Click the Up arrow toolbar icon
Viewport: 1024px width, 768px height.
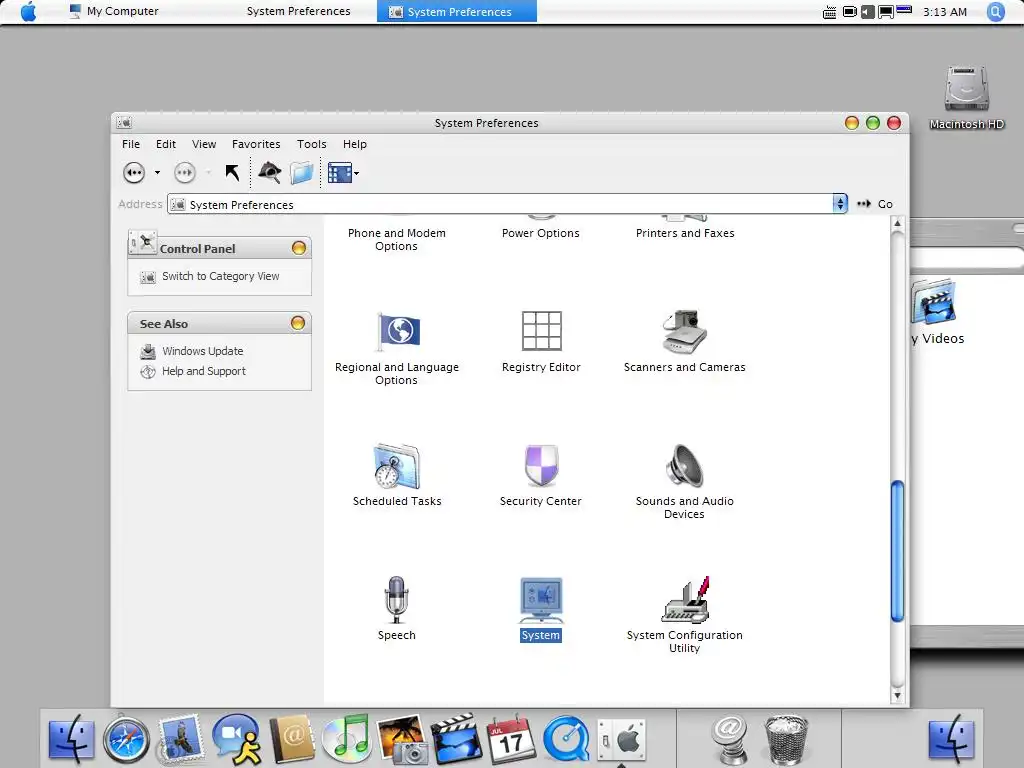coord(232,173)
